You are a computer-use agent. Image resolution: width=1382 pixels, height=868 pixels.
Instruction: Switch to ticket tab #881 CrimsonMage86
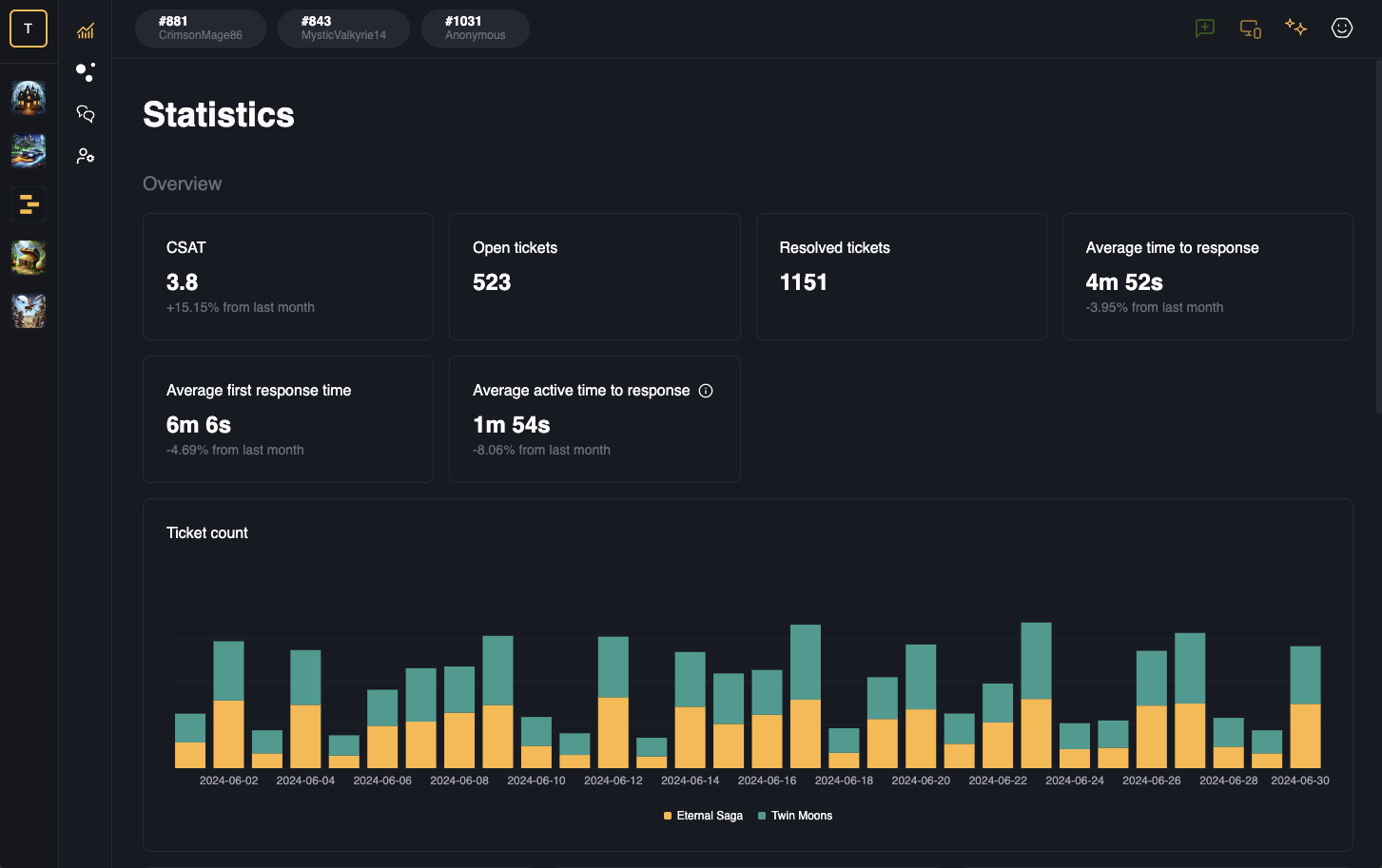point(201,29)
